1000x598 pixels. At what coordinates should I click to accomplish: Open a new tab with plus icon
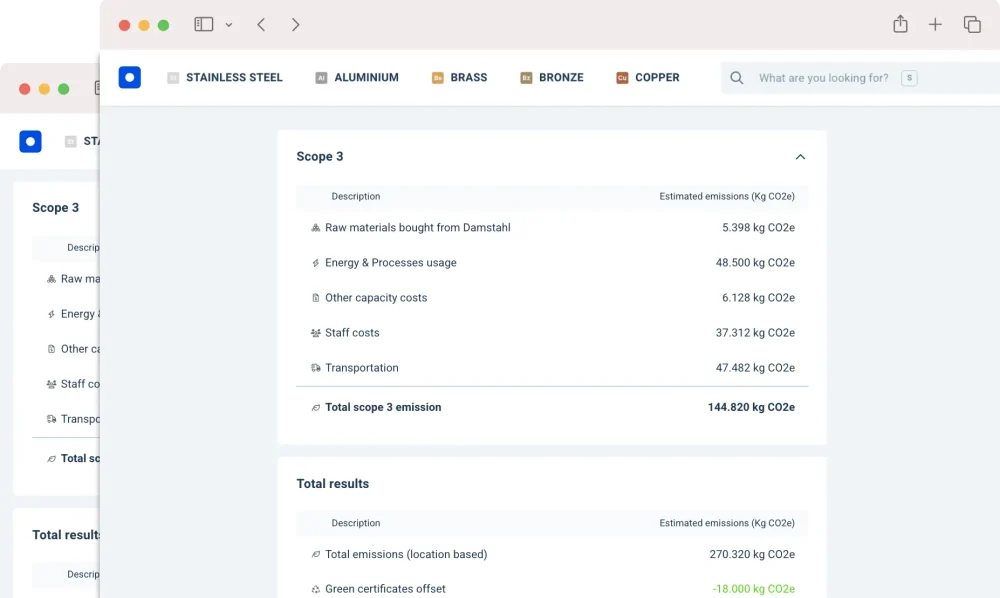[x=935, y=24]
